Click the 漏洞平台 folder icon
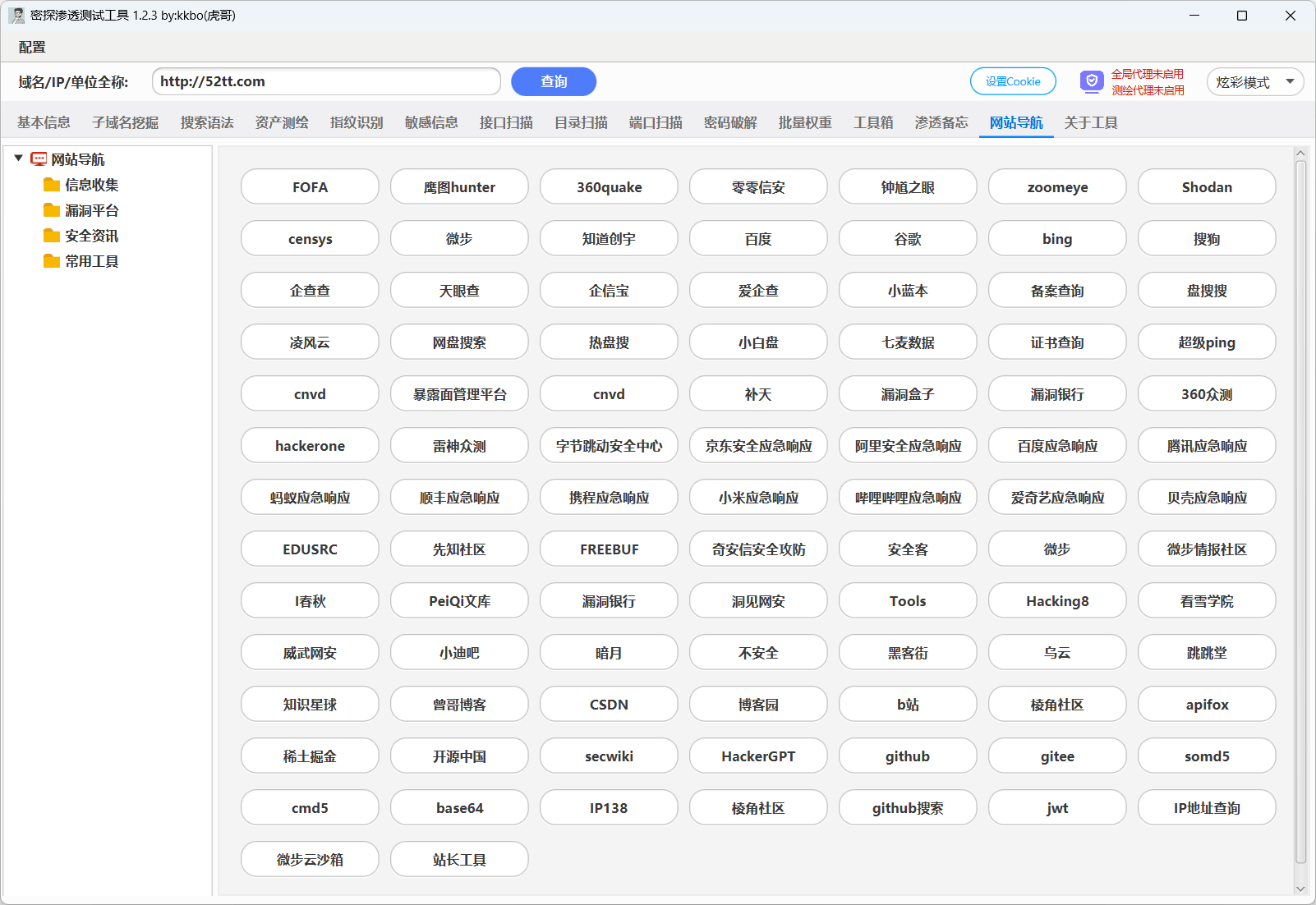 [52, 210]
